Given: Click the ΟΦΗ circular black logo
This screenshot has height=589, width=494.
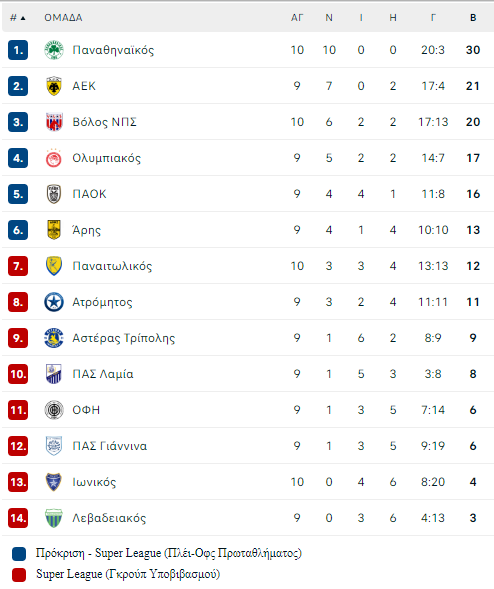Looking at the screenshot, I should coord(54,410).
